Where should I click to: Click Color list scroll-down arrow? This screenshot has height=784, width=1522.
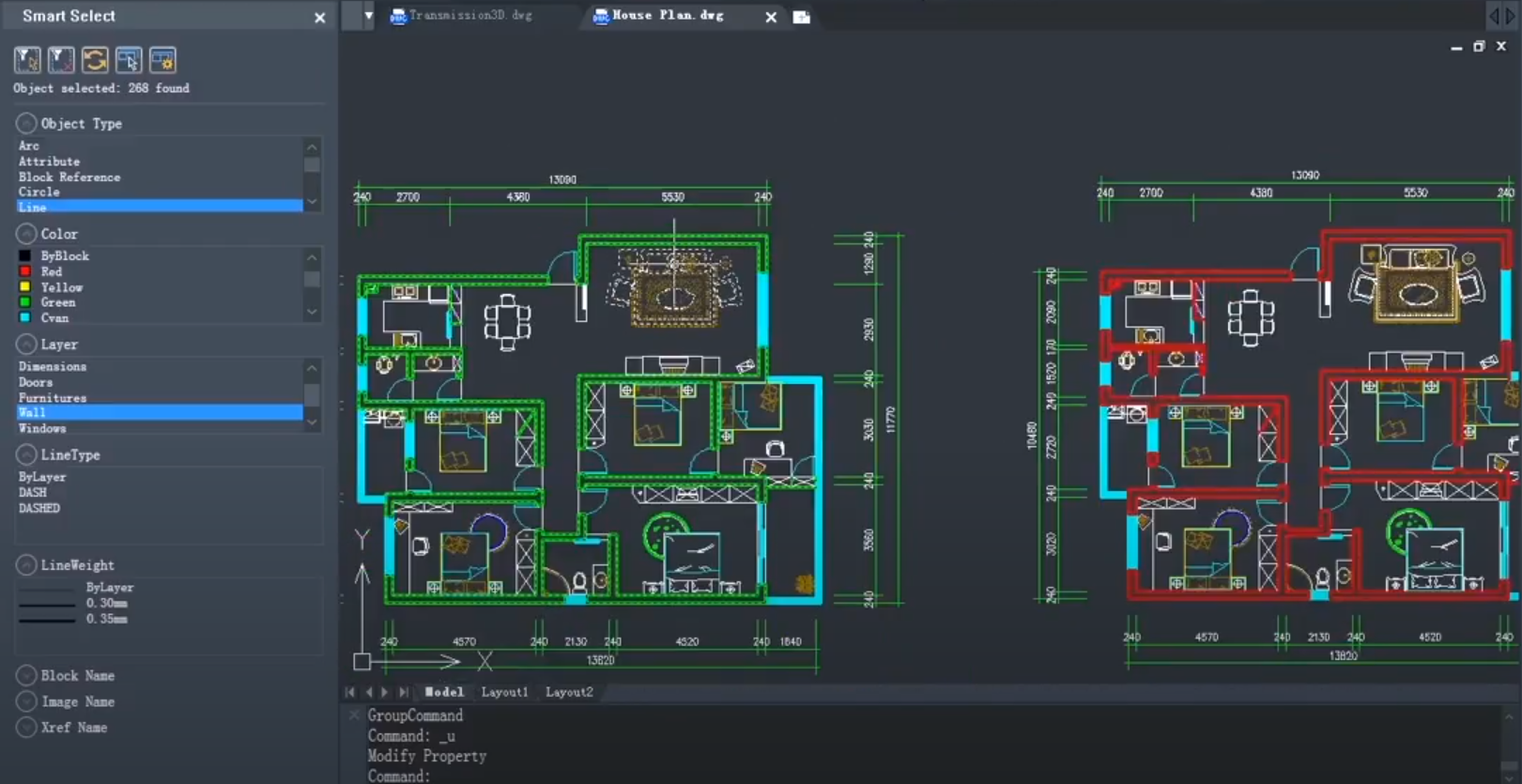(312, 312)
